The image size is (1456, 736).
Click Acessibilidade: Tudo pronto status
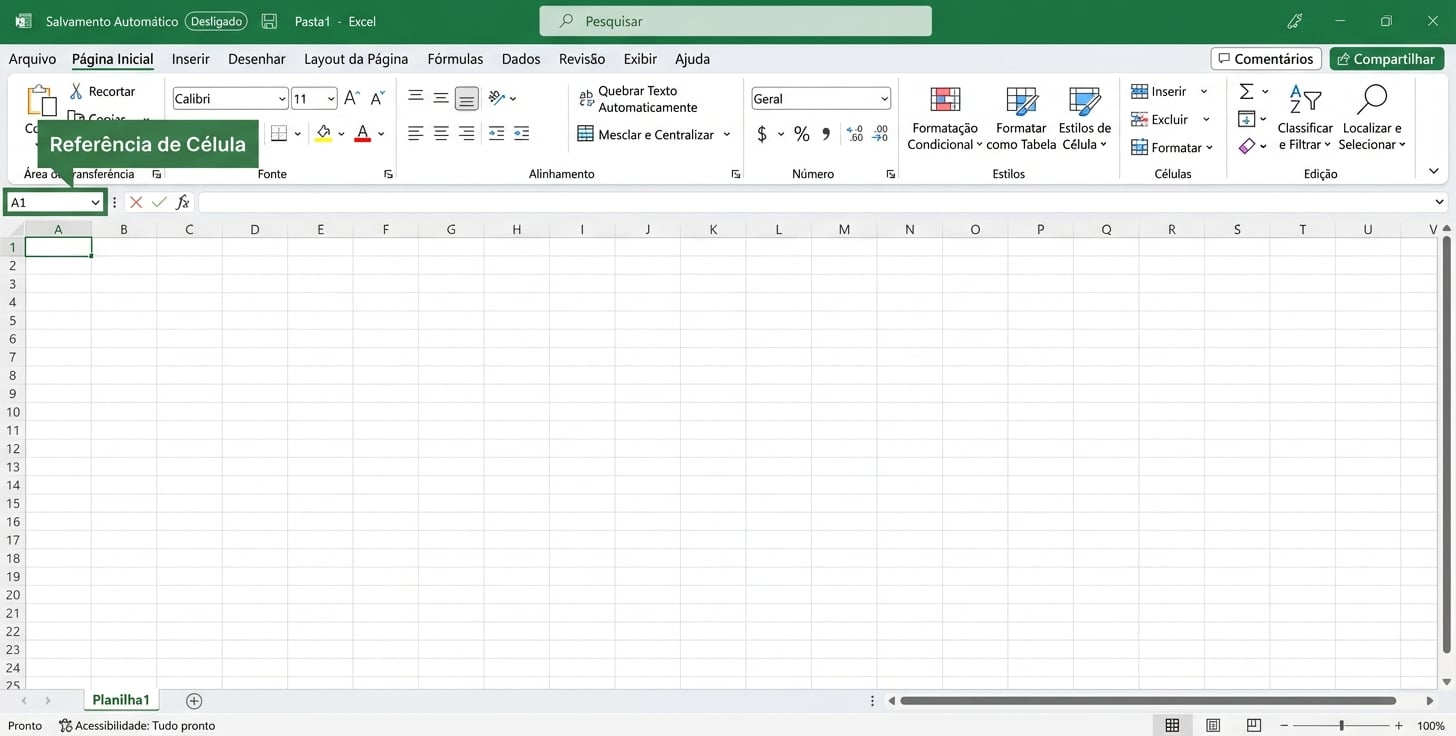pos(137,725)
